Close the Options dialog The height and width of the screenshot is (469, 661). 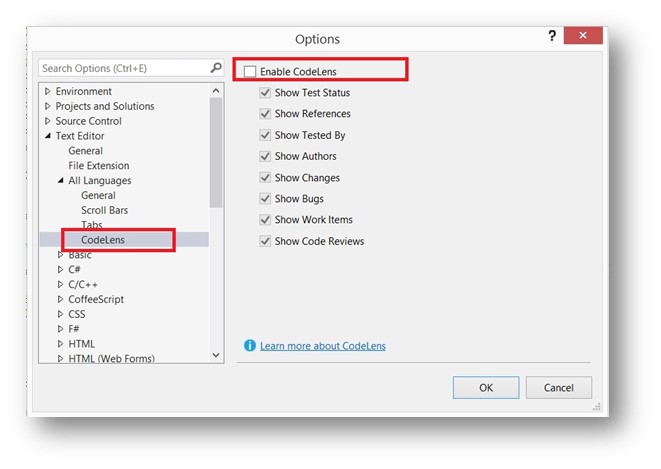(x=583, y=35)
